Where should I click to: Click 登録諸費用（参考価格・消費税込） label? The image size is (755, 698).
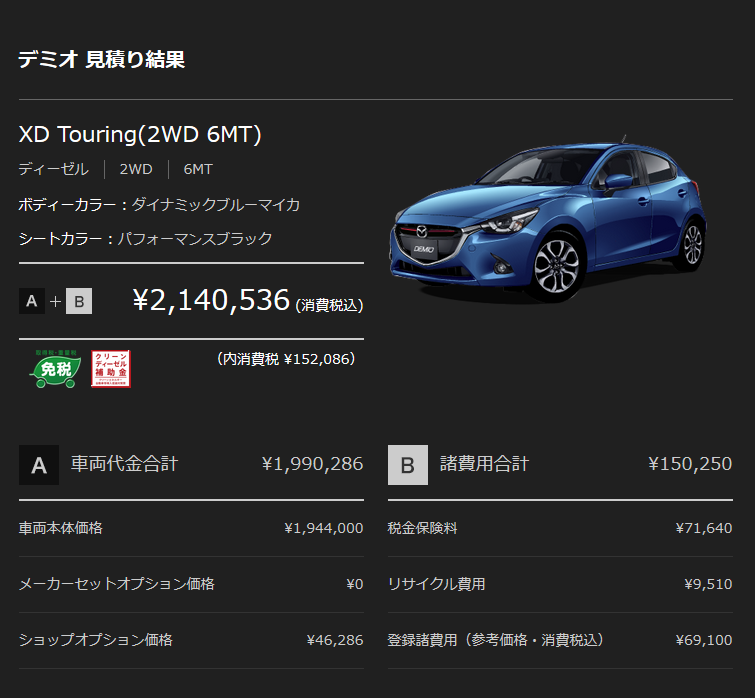(x=496, y=640)
